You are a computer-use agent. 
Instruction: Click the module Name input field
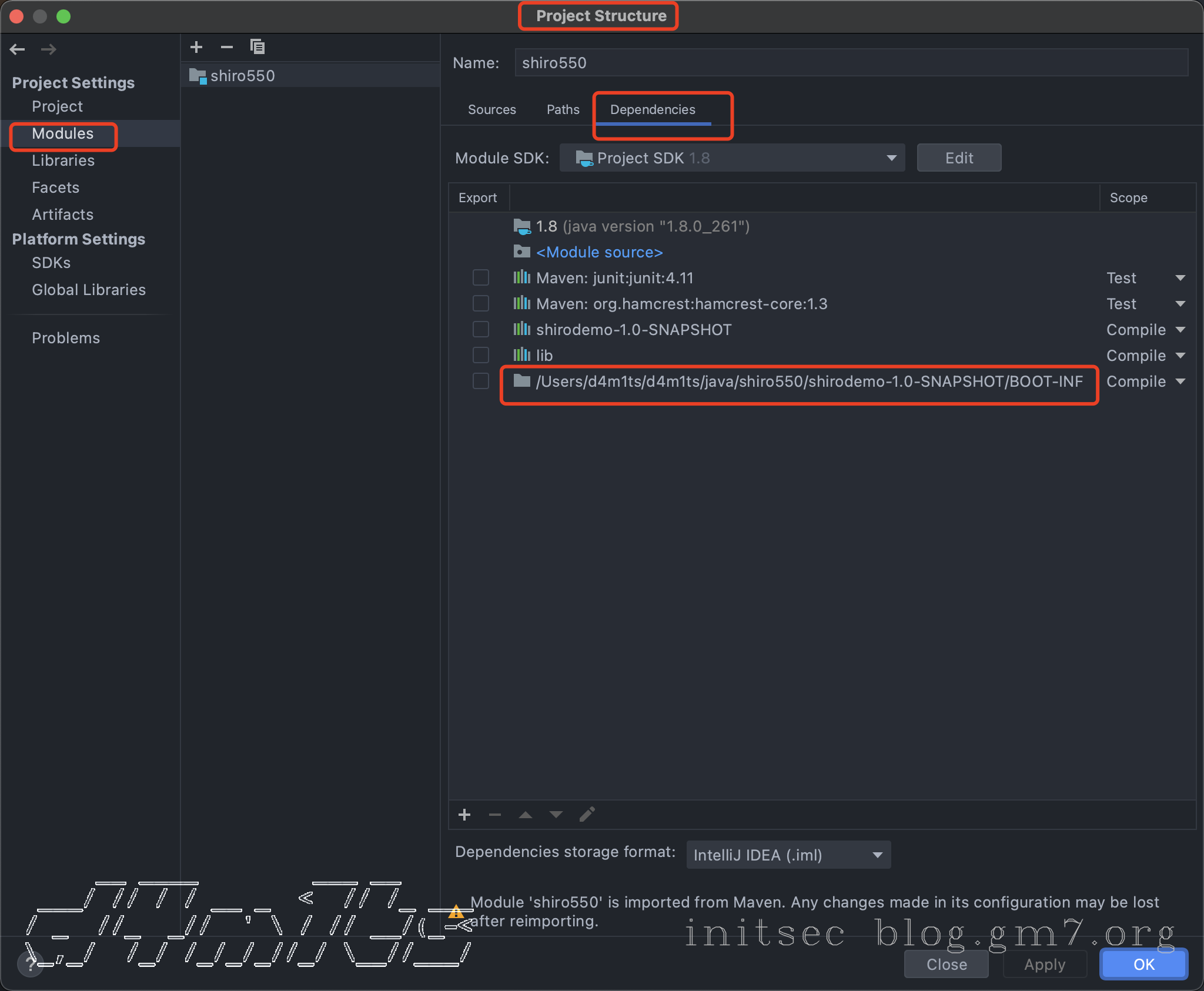[850, 63]
